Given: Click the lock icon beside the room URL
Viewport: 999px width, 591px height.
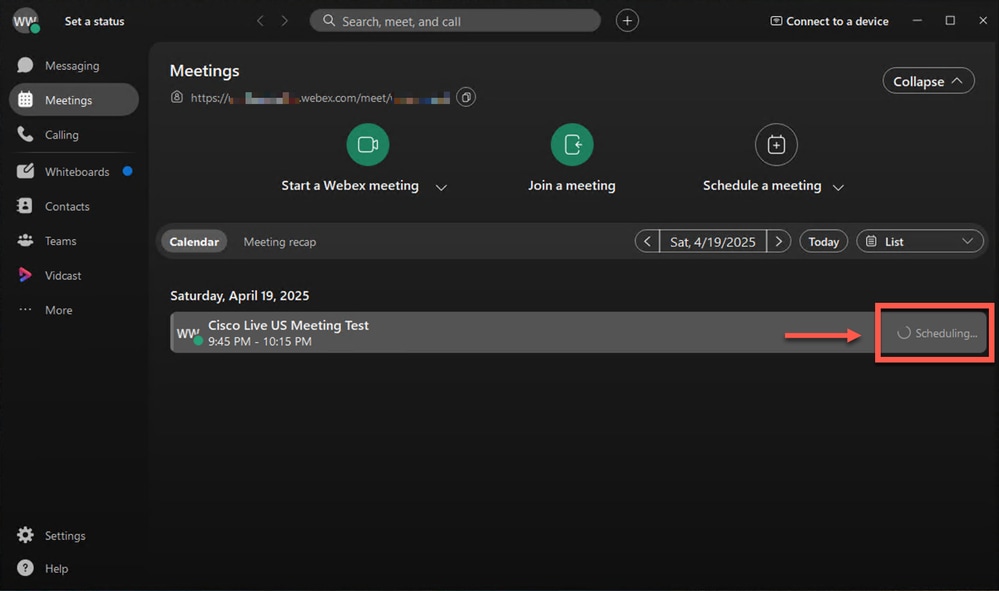Looking at the screenshot, I should [x=176, y=97].
